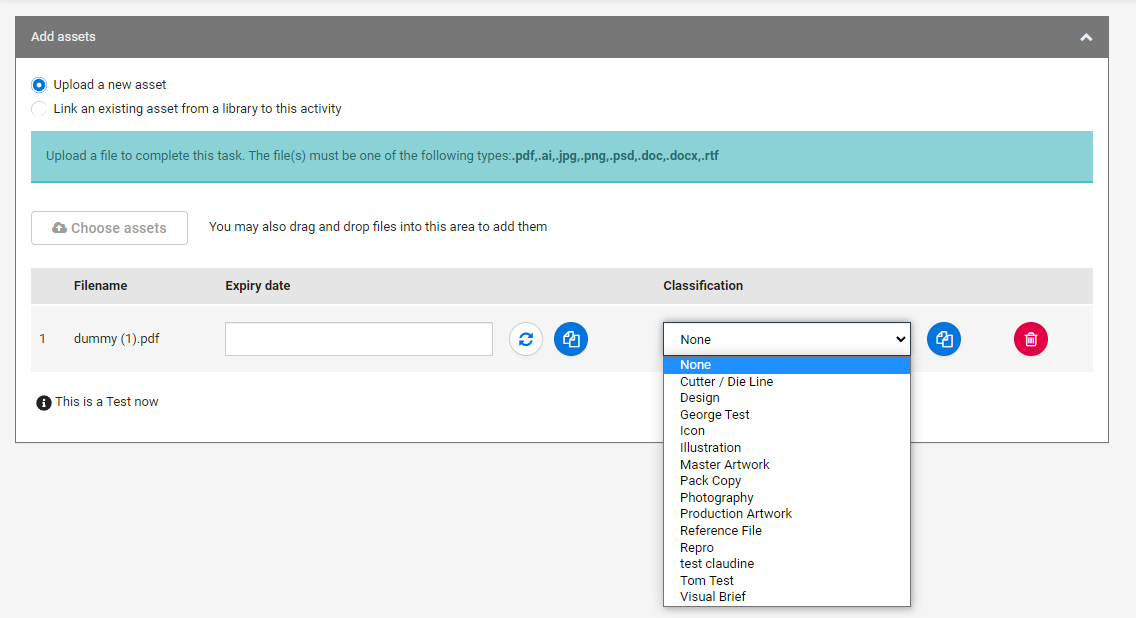Click the info icon beside test note
The height and width of the screenshot is (618, 1136).
point(43,403)
